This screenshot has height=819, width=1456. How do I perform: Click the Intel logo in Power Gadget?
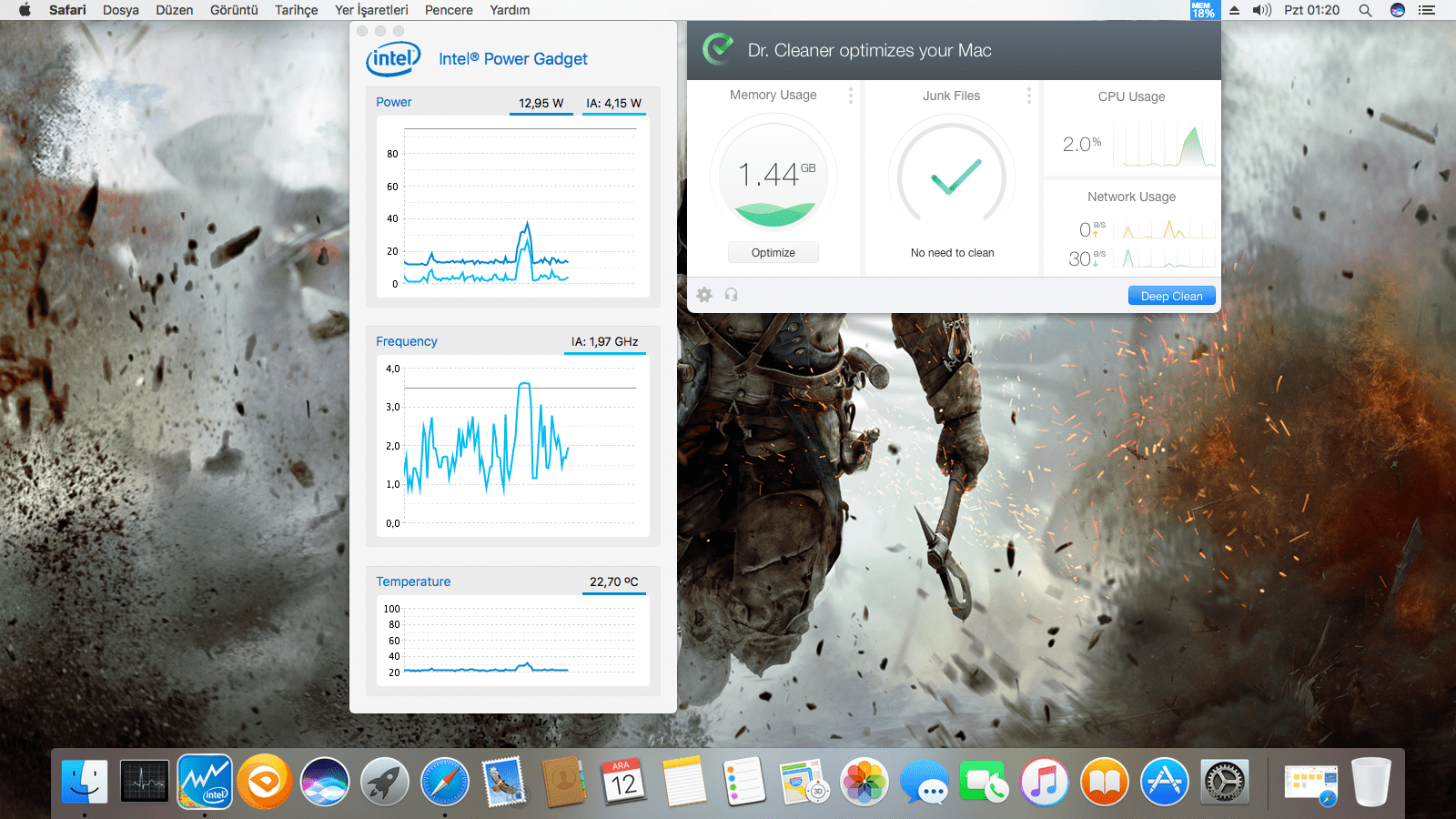(393, 58)
